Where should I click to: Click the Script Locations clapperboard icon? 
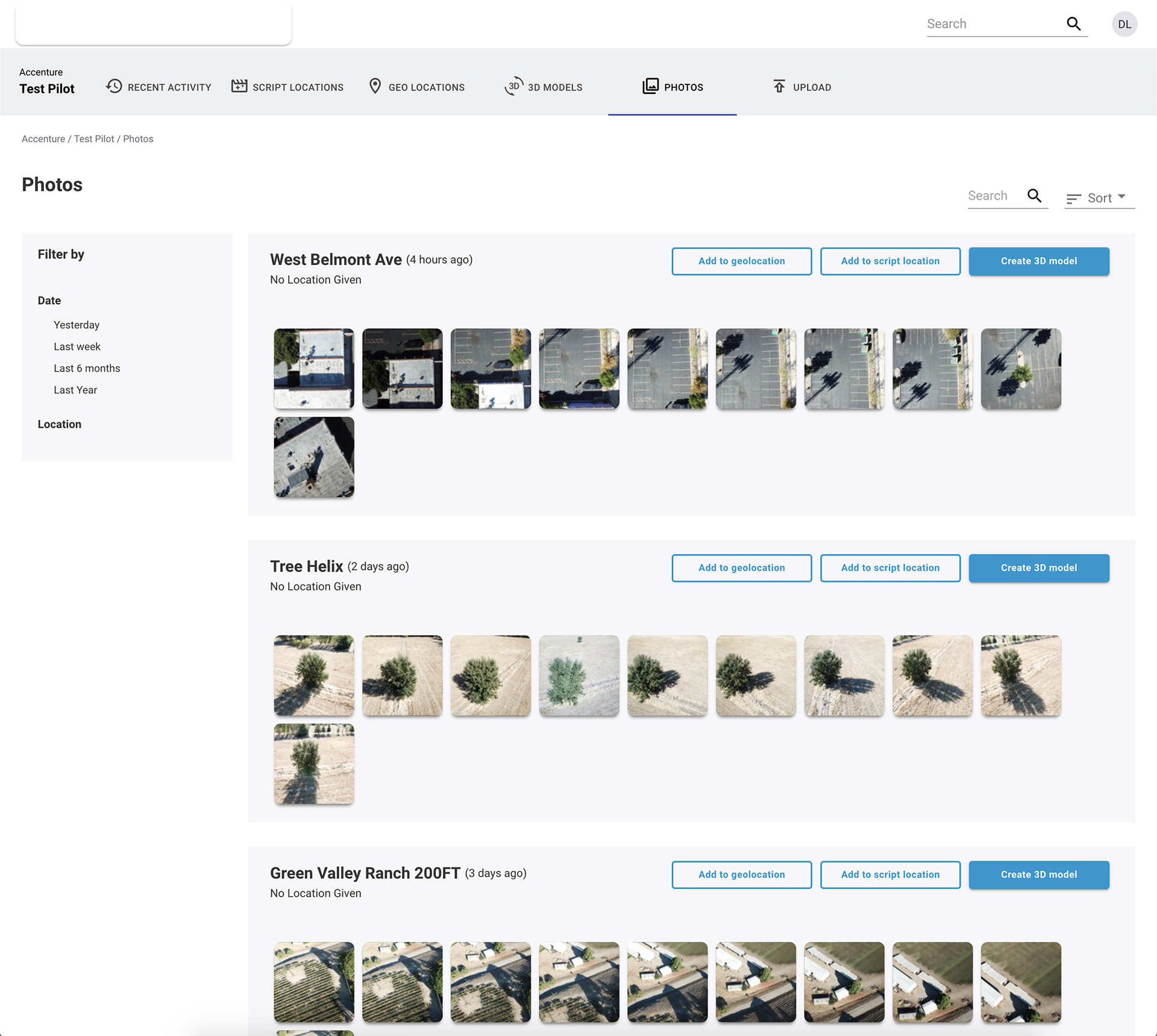point(239,86)
